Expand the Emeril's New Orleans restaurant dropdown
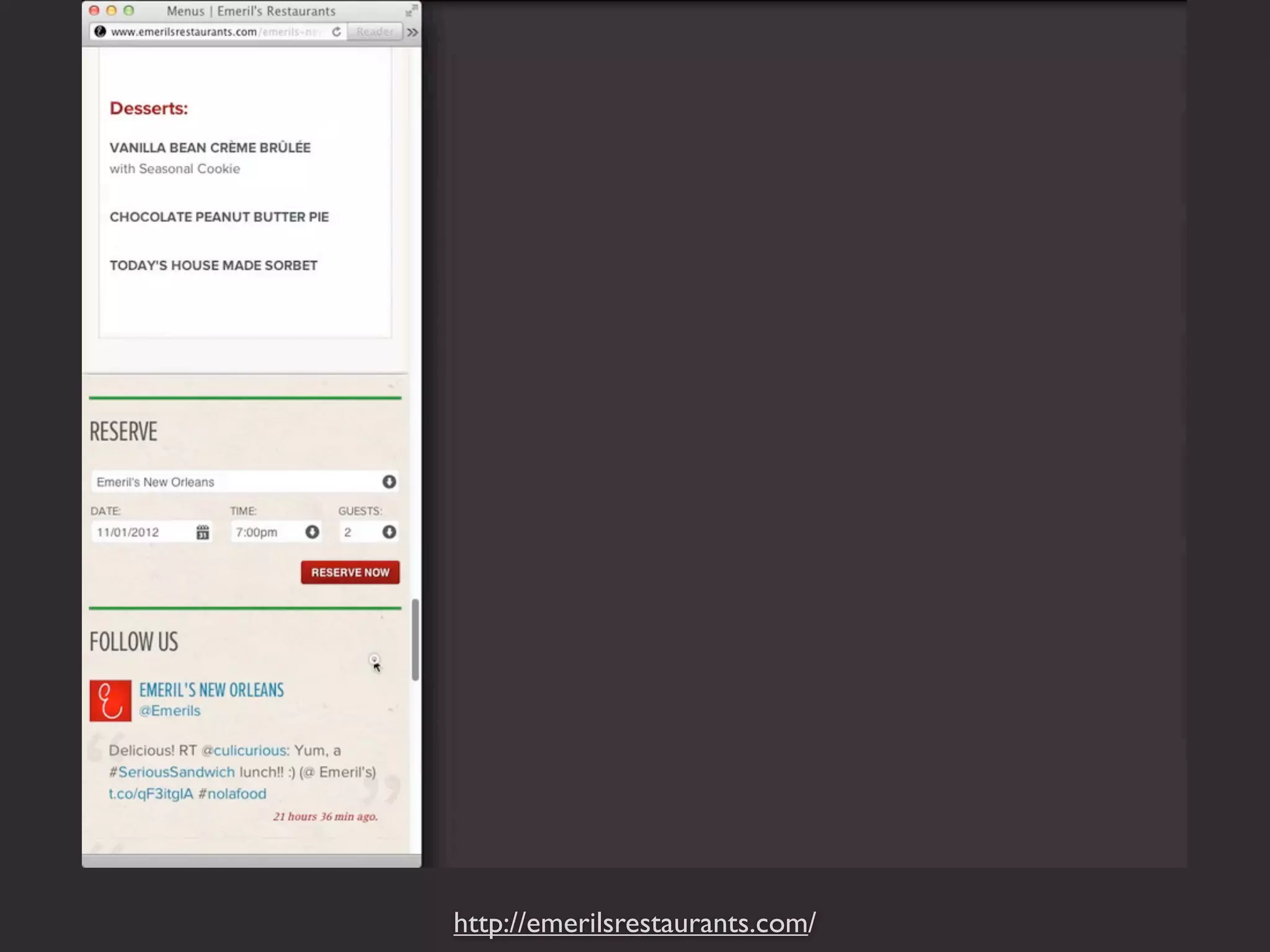 (389, 482)
